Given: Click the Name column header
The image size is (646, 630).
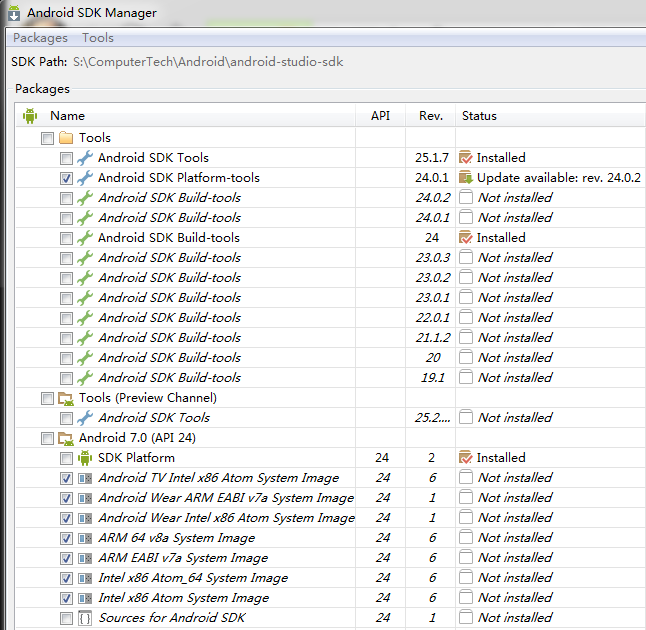Looking at the screenshot, I should click(68, 116).
